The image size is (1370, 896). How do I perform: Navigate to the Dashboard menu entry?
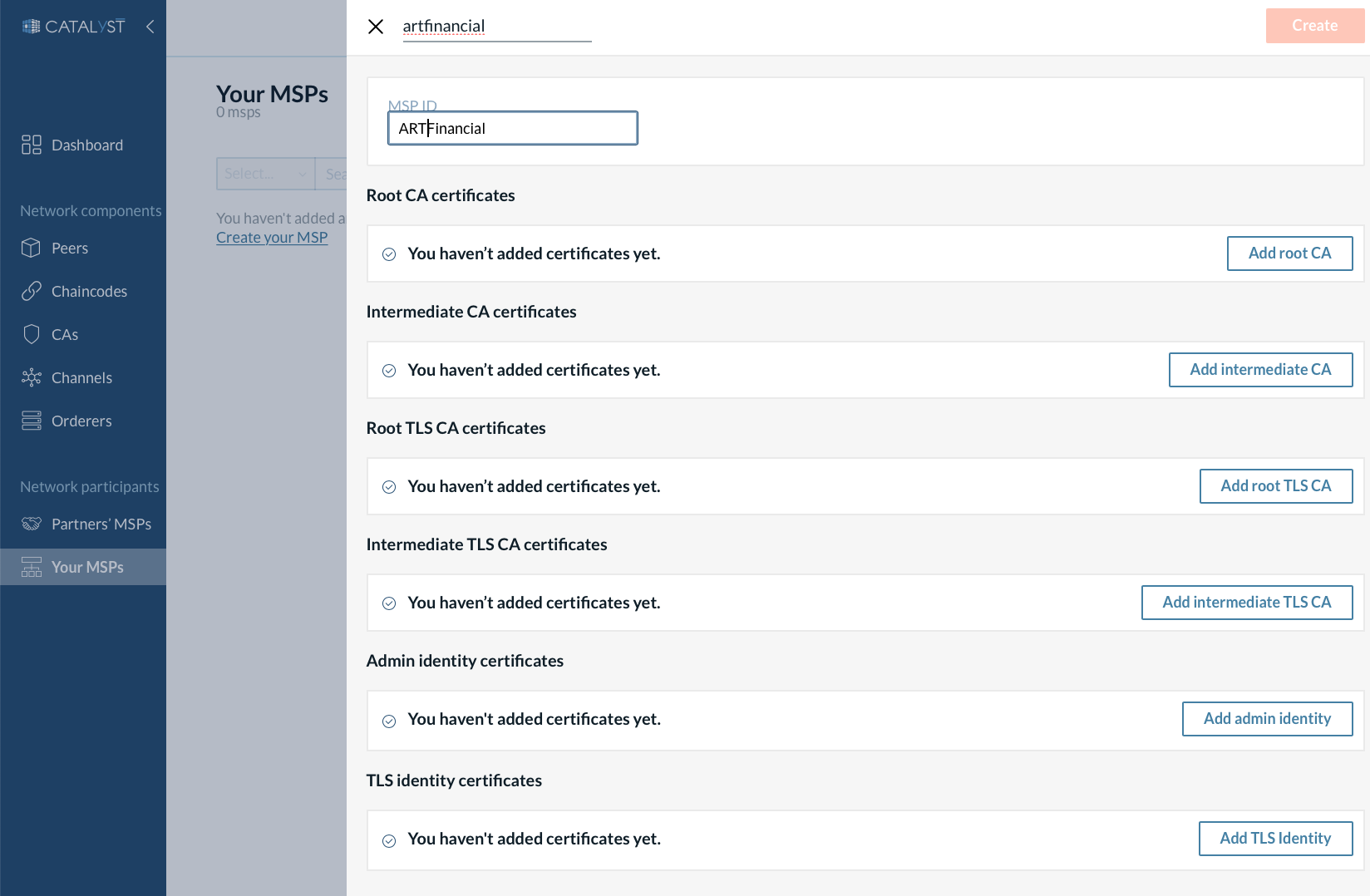point(86,144)
